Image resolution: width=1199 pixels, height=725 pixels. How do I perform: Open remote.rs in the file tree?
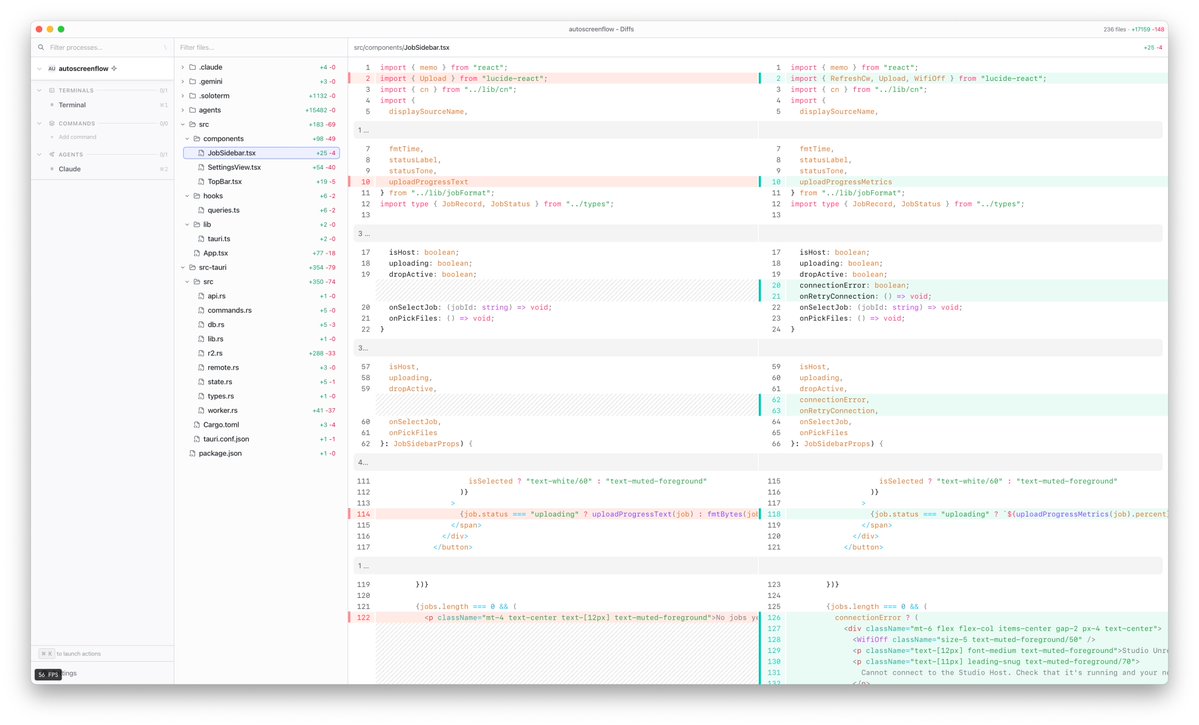point(262,368)
